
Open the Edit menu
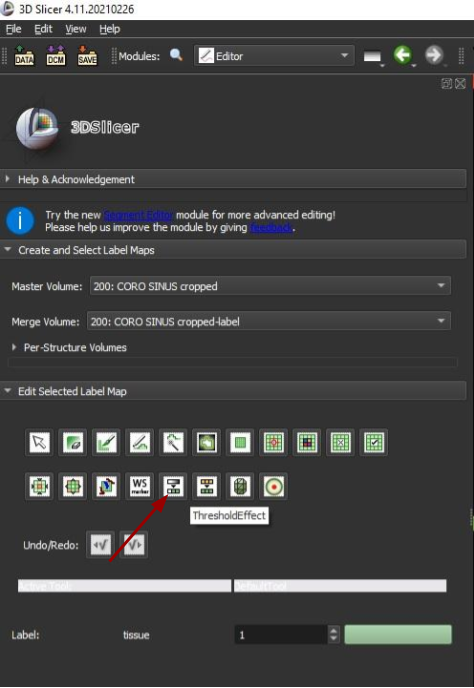(x=43, y=29)
